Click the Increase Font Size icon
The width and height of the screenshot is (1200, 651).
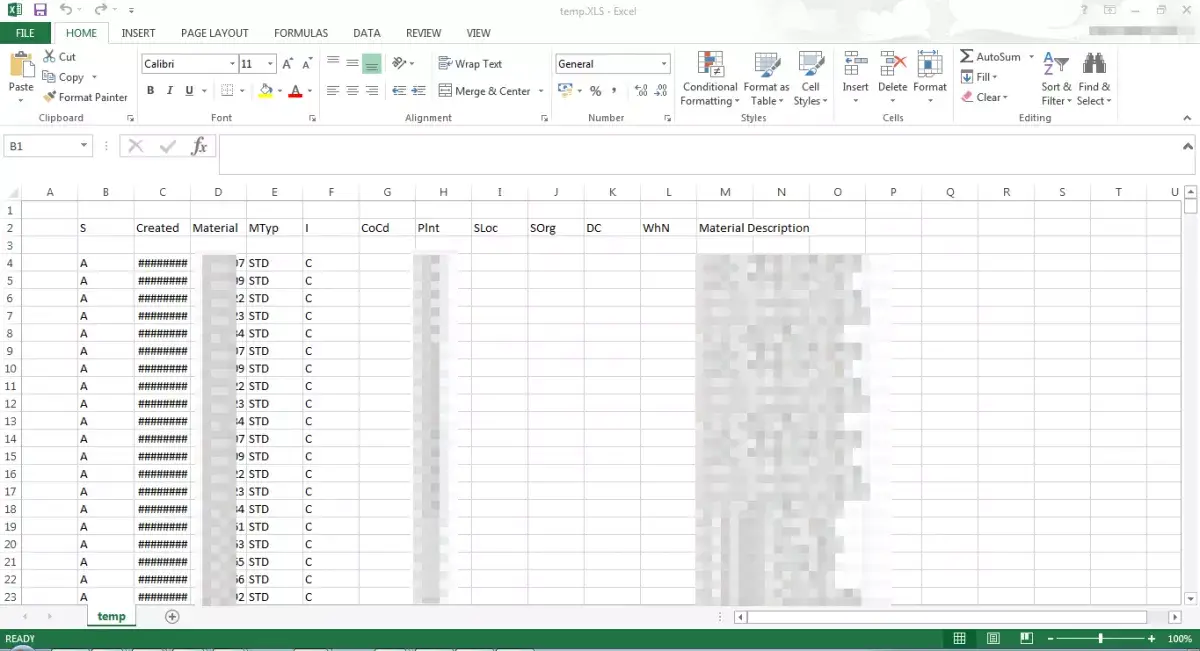click(x=288, y=64)
